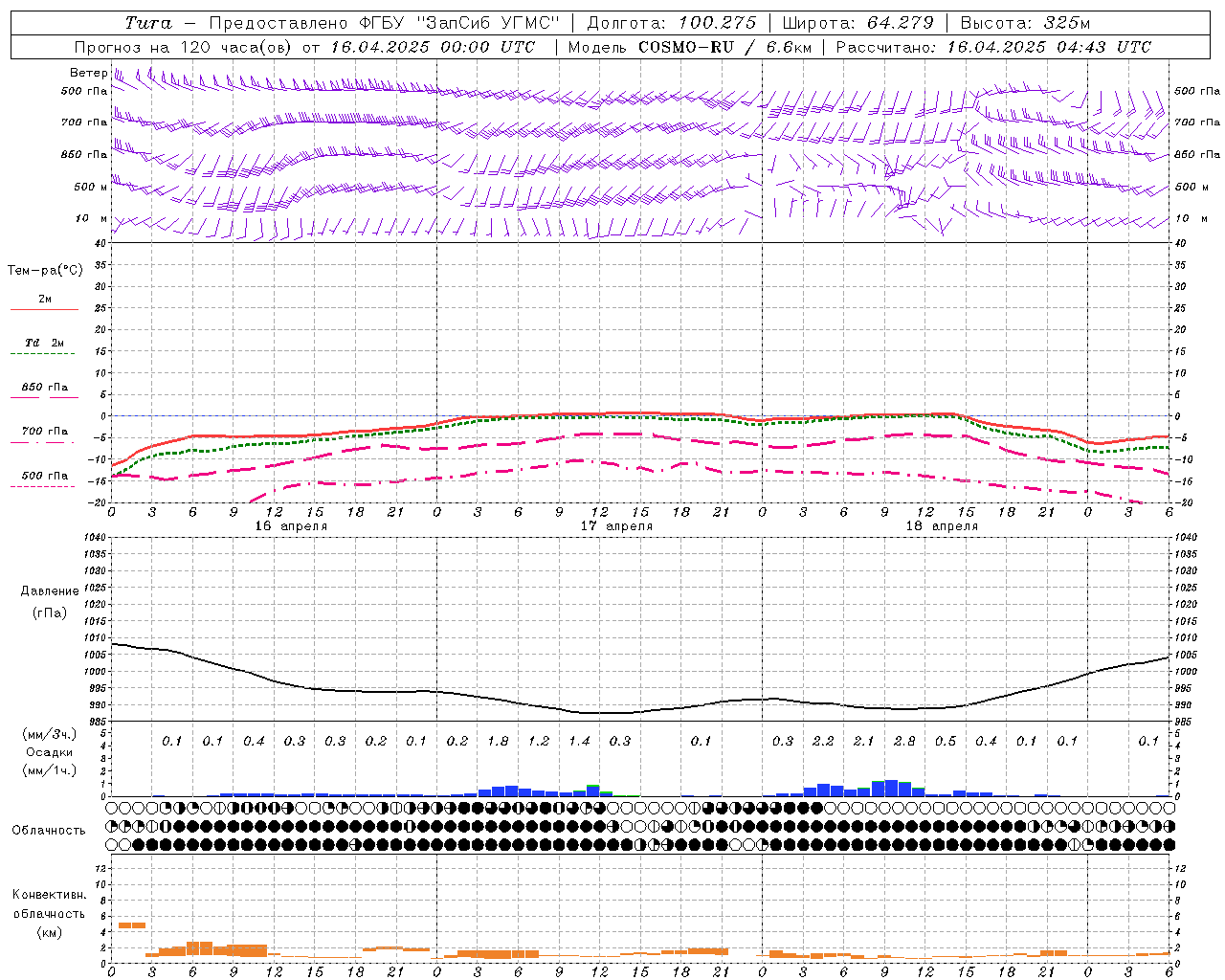Click the left "850 гПа" wind level label
Viewport: 1225px width, 980px height.
pos(84,154)
